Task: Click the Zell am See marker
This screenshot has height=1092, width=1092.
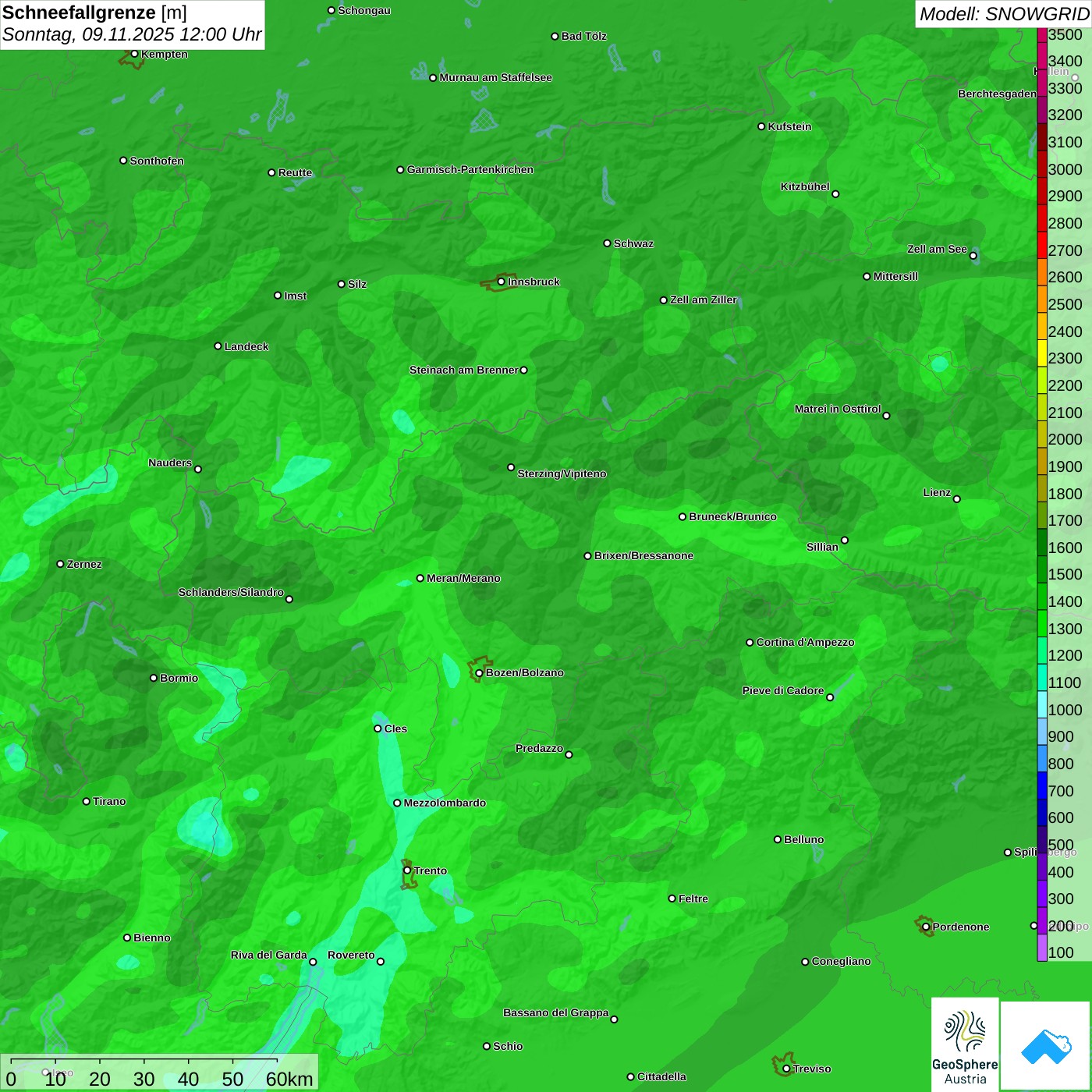Action: [973, 256]
